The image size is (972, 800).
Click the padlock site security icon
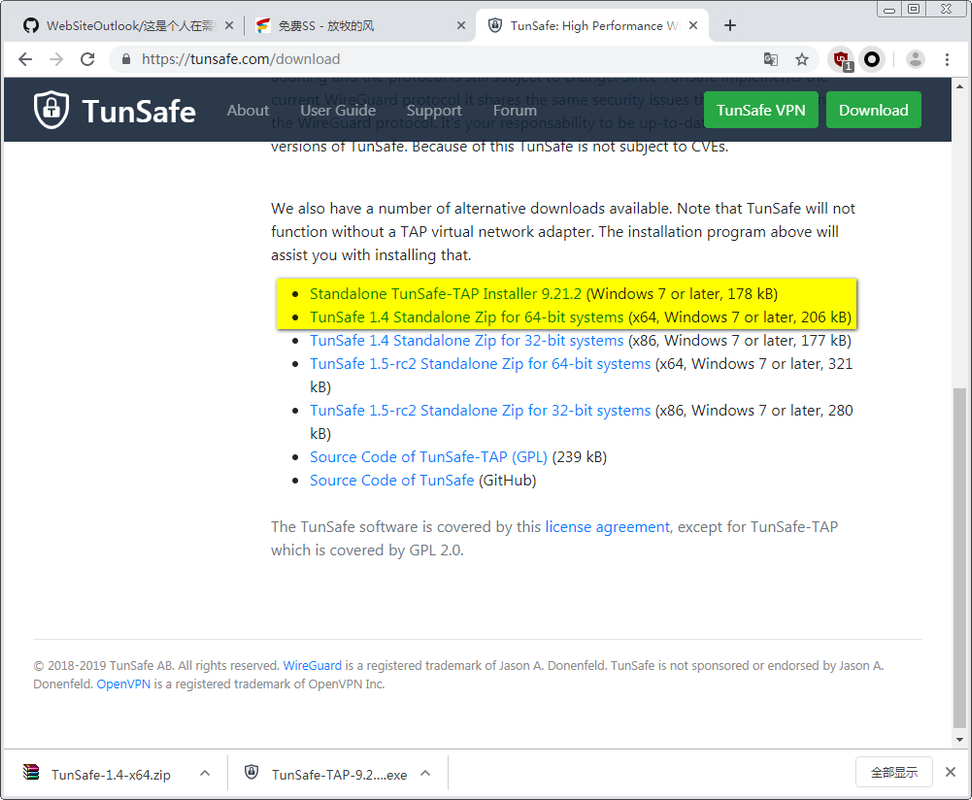point(126,59)
